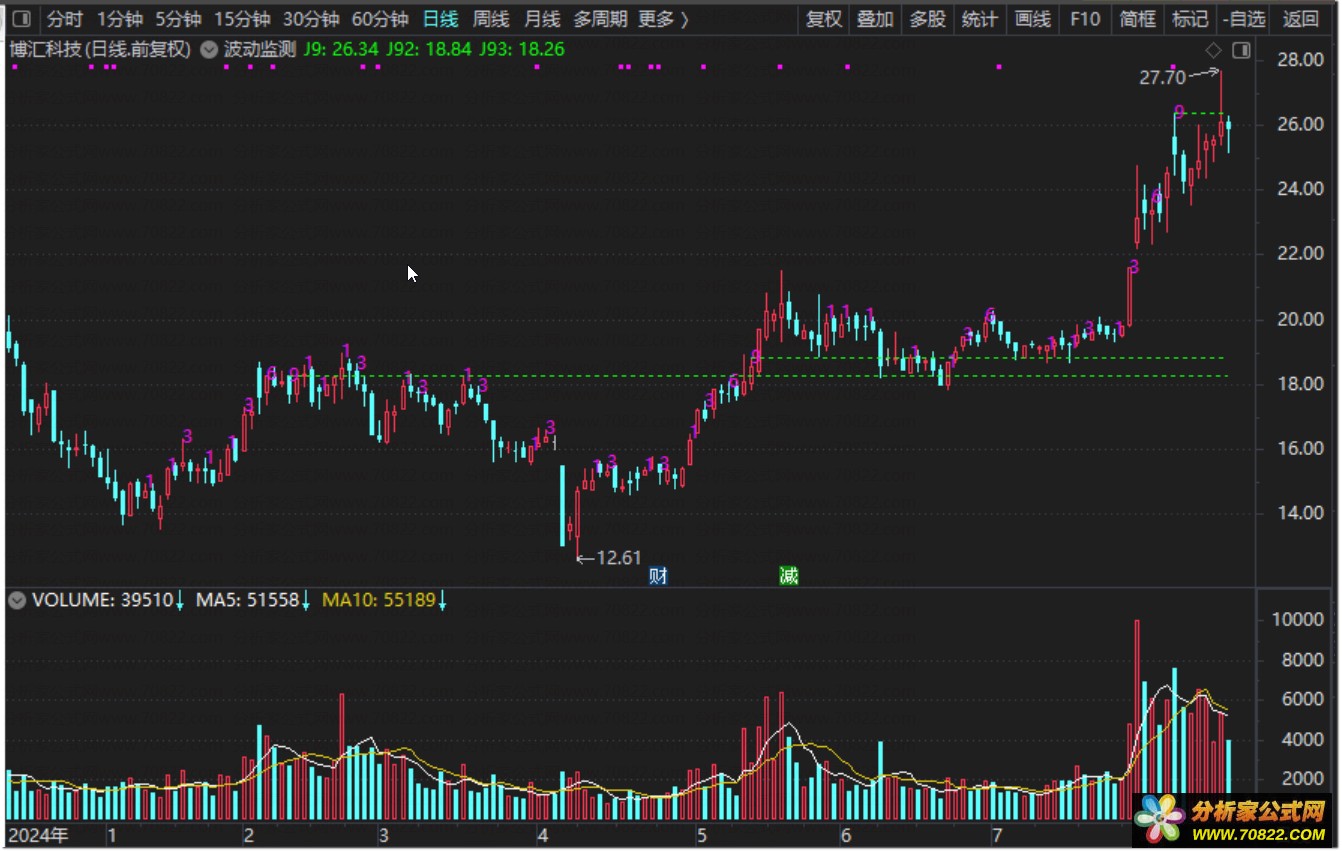Switch to 分时 intraday view
Viewport: 1342px width, 851px height.
click(x=65, y=19)
